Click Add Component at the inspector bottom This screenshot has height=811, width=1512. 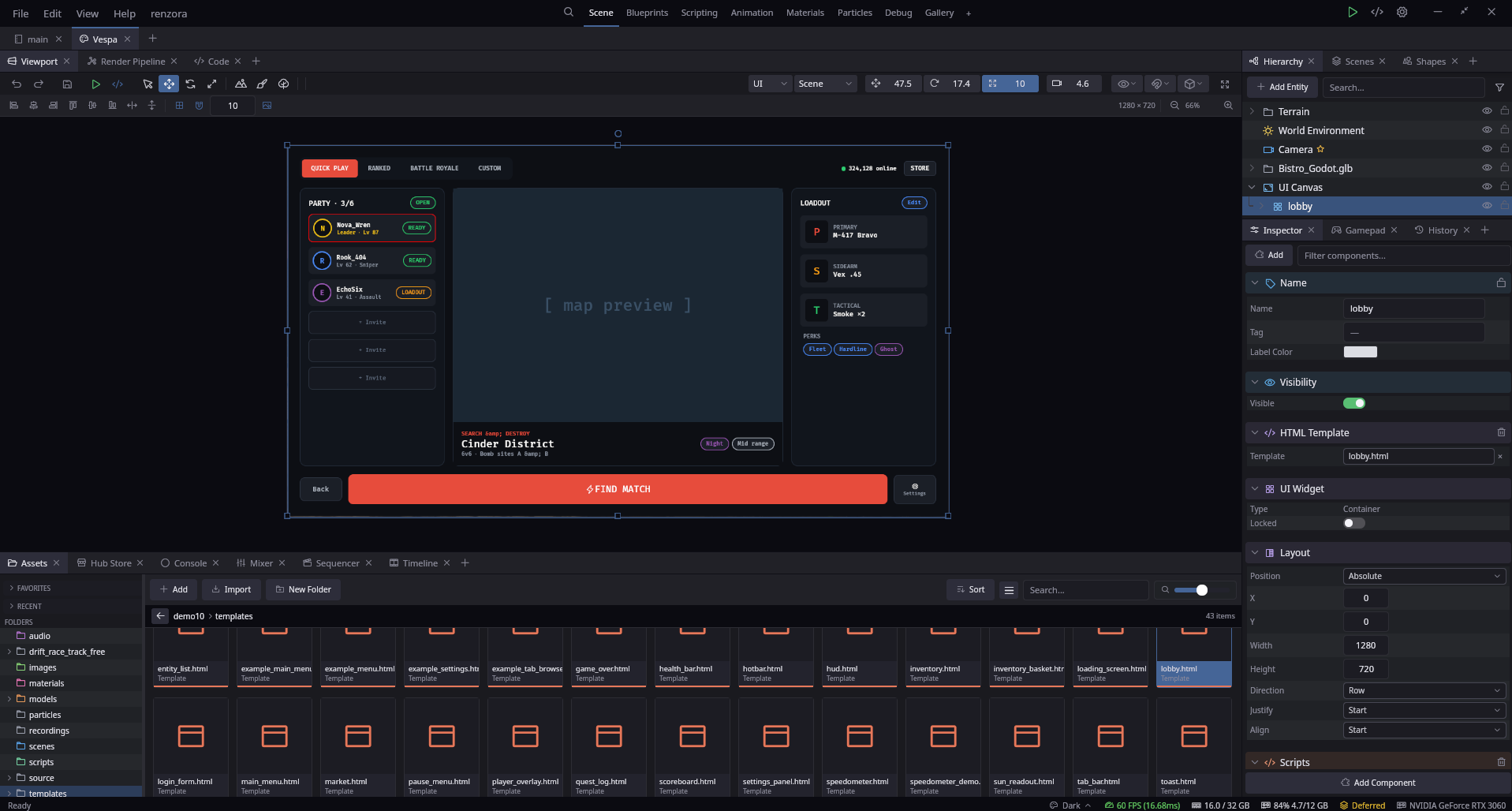point(1378,783)
